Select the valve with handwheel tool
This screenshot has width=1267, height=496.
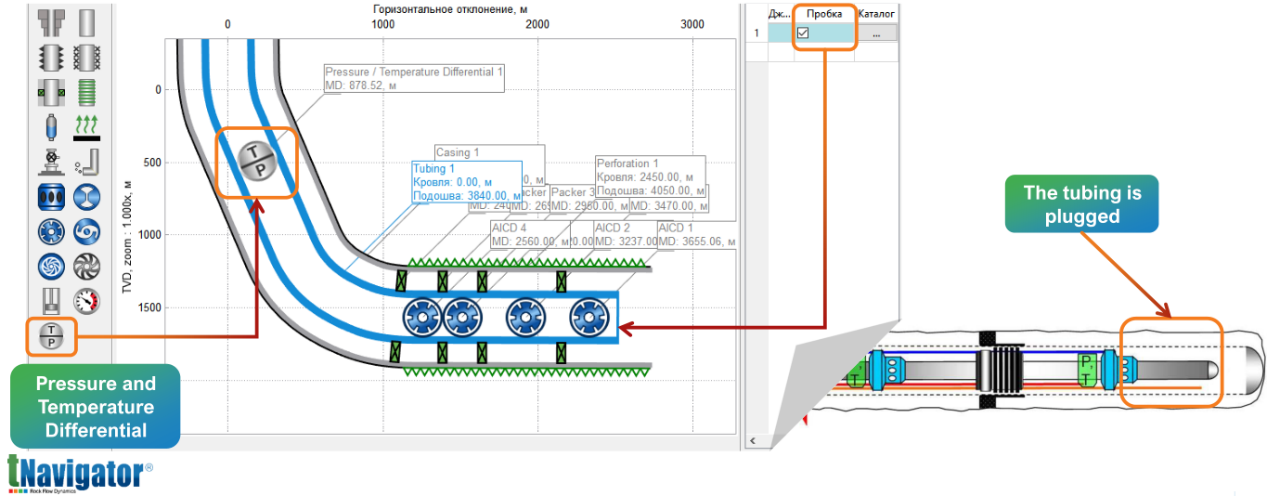tap(50, 162)
